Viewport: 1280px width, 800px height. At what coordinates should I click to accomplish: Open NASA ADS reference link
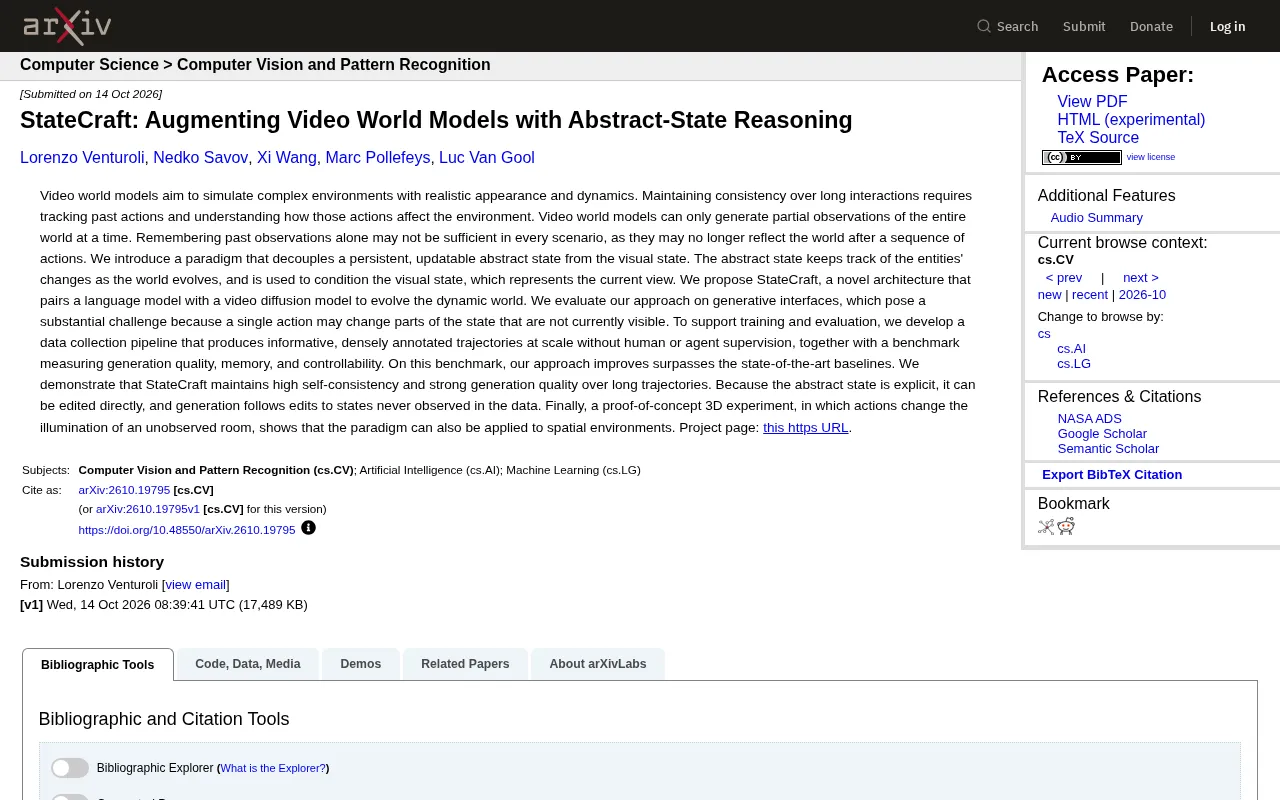(1089, 419)
